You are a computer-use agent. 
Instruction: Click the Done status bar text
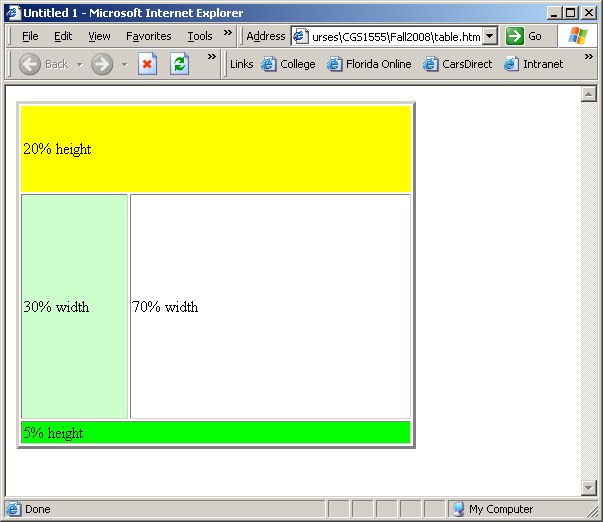click(38, 509)
